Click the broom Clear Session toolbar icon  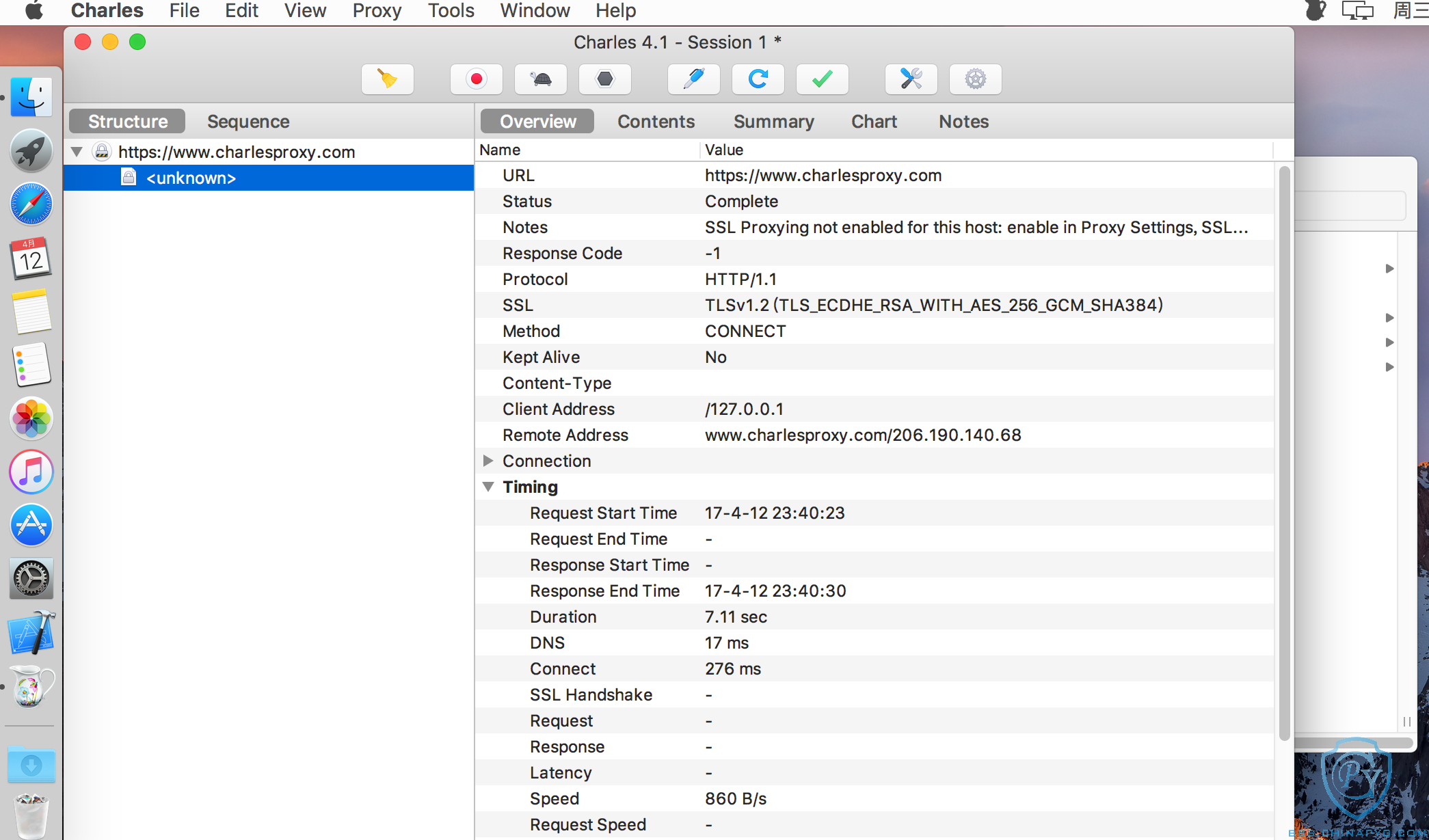point(388,79)
